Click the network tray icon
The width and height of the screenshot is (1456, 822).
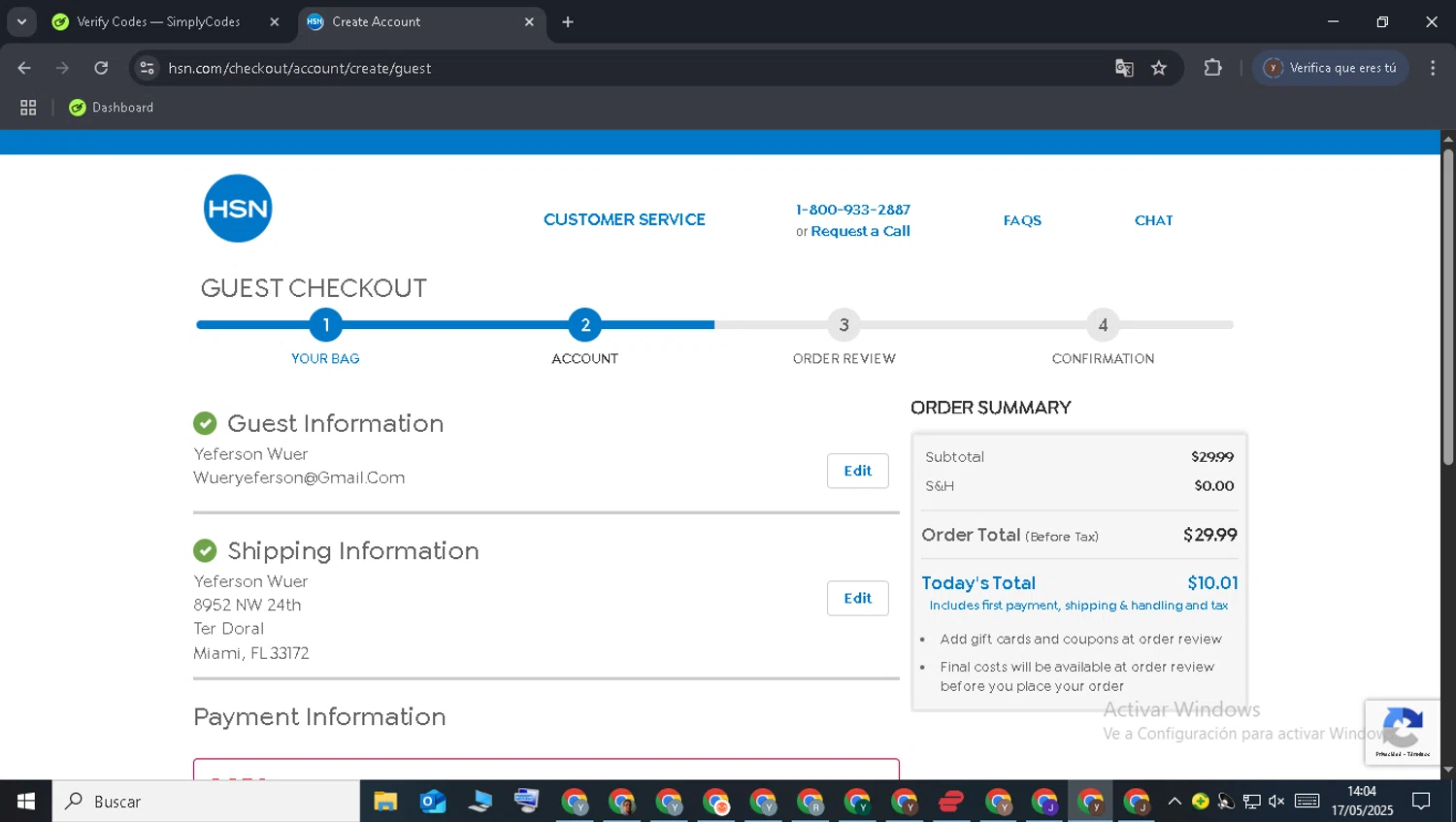tap(1252, 802)
